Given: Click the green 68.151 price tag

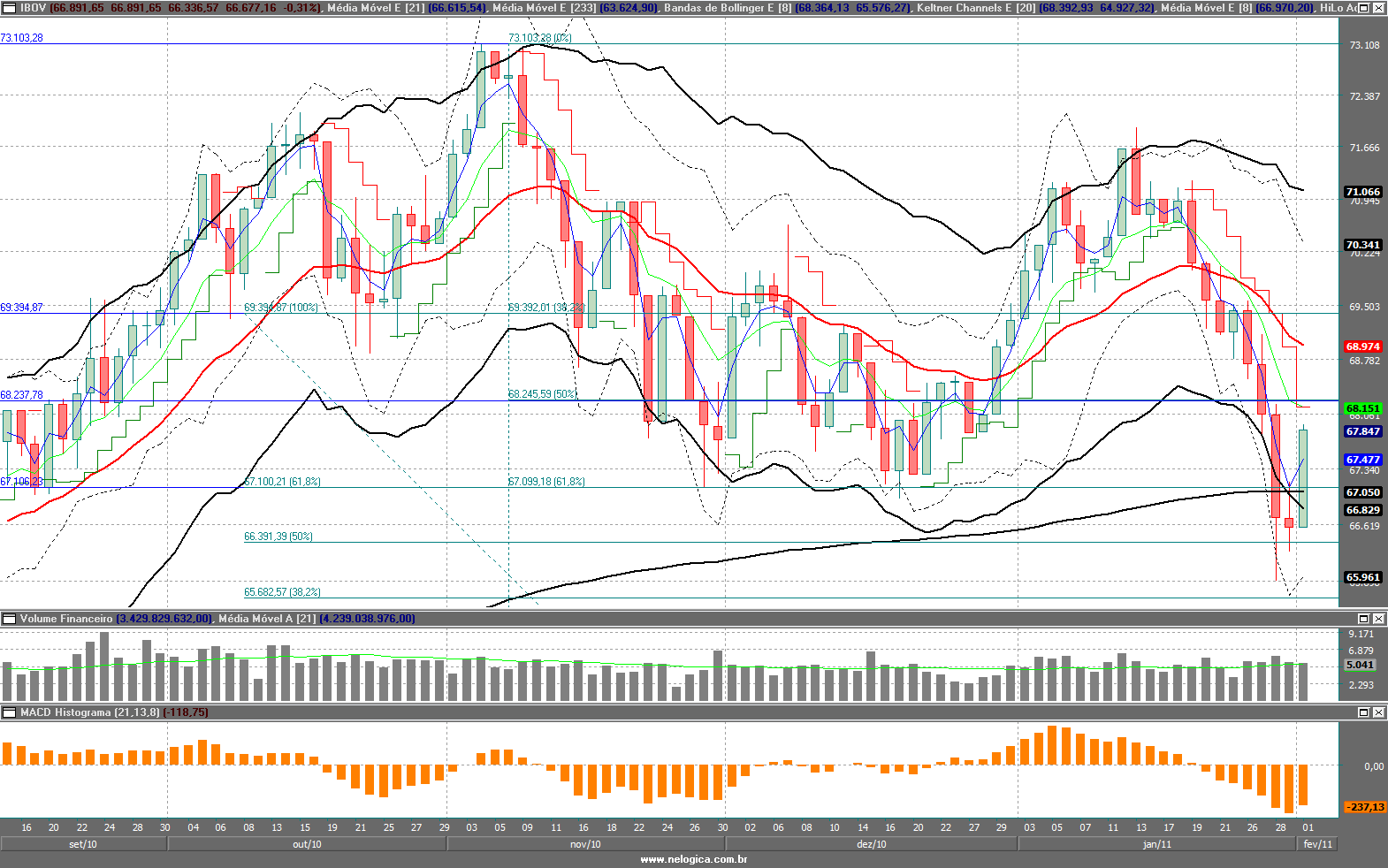Looking at the screenshot, I should coord(1362,408).
